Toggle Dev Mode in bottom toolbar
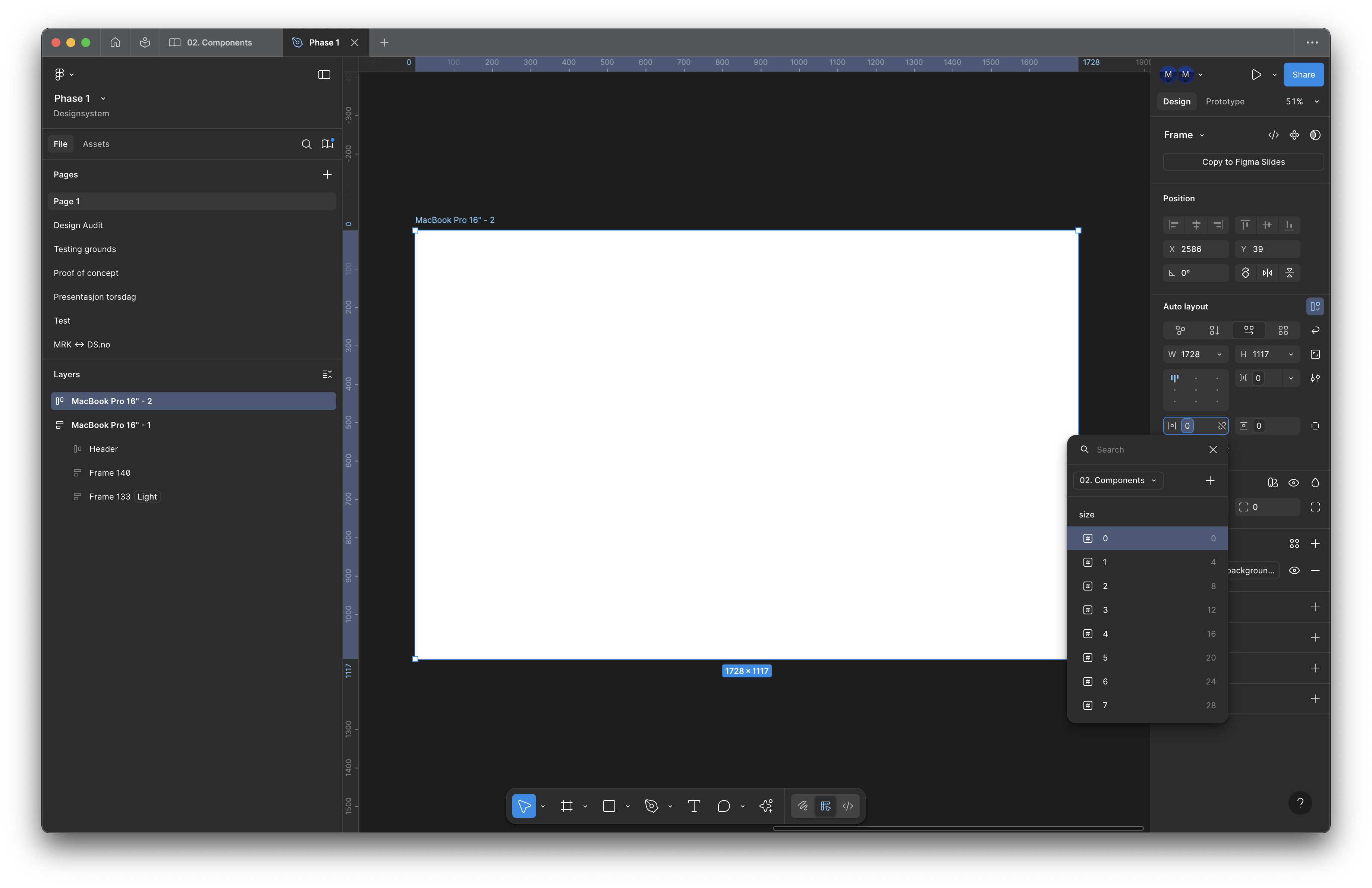The height and width of the screenshot is (888, 1372). [847, 806]
